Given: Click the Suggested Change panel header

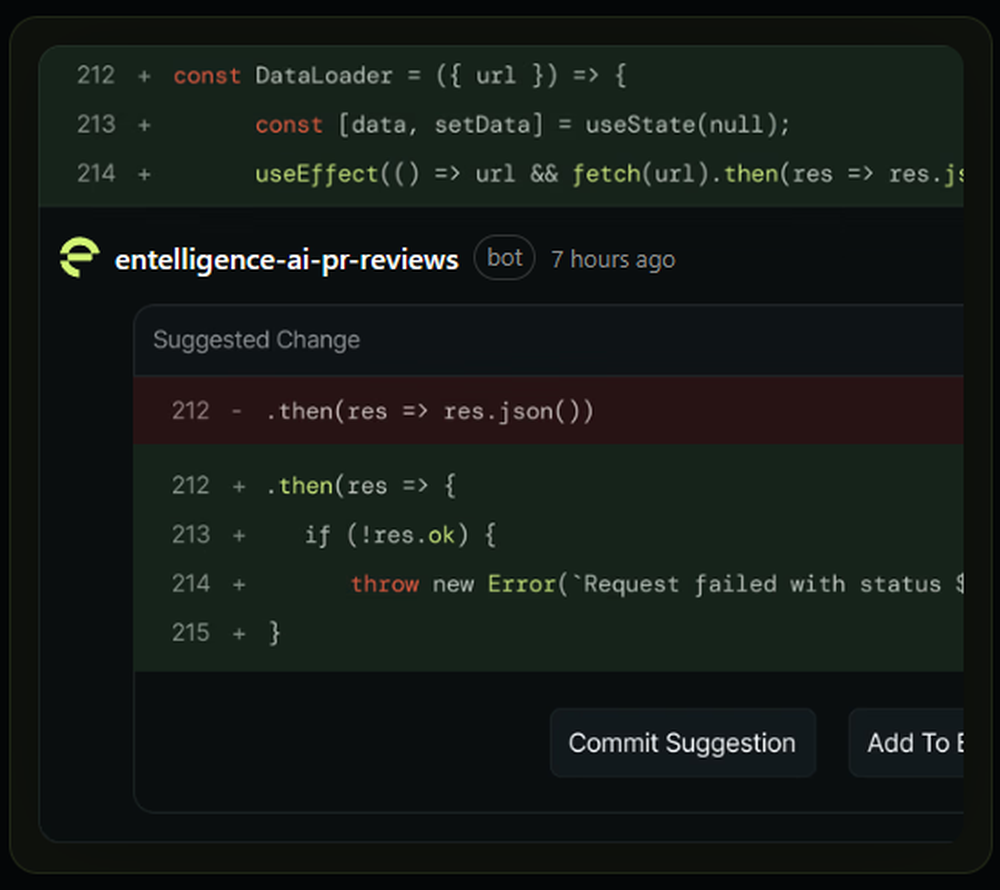Looking at the screenshot, I should coord(256,340).
